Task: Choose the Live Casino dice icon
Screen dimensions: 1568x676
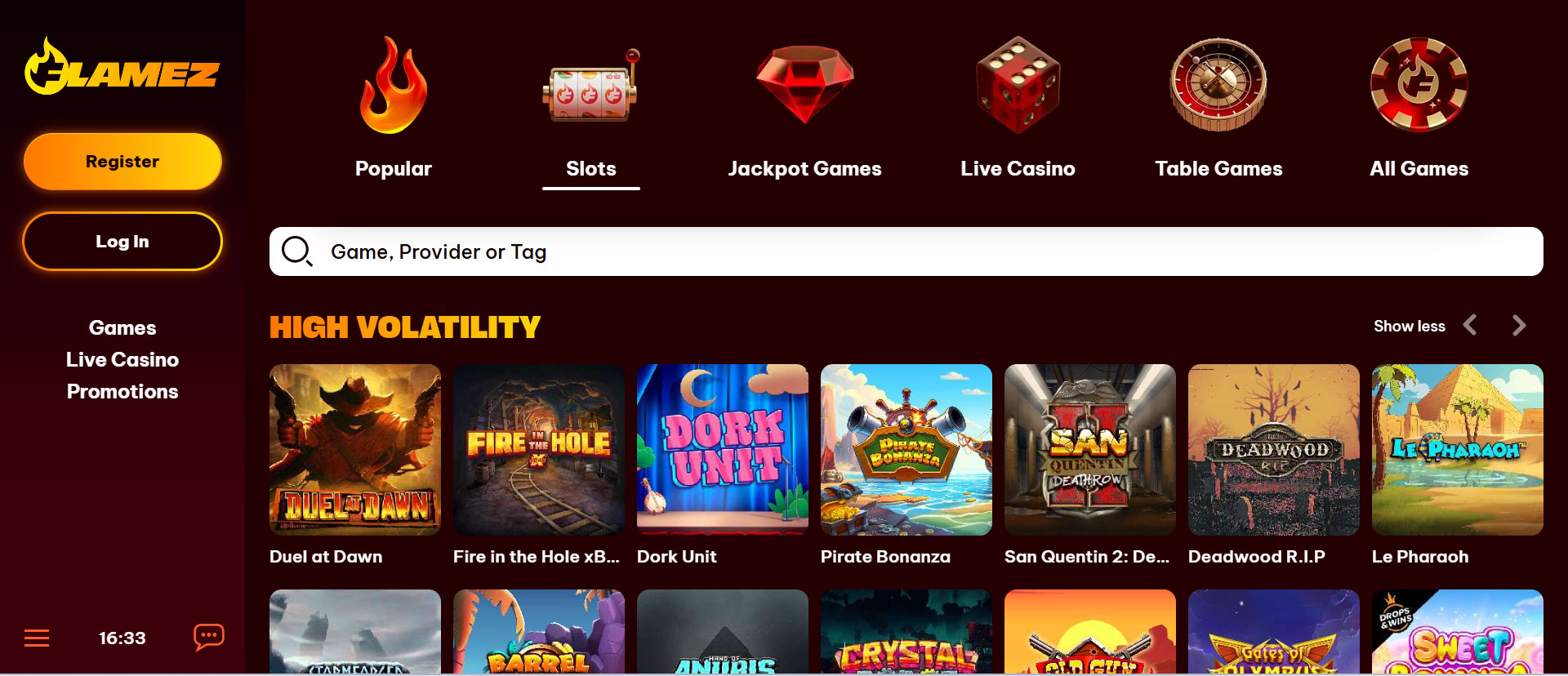Action: coord(1018,84)
